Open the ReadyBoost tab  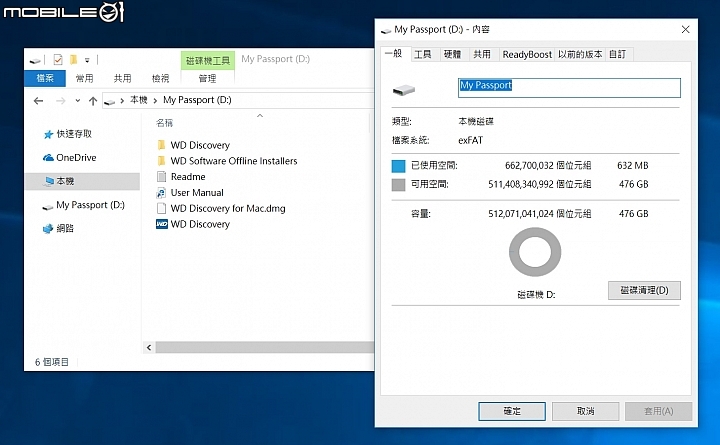pos(527,55)
